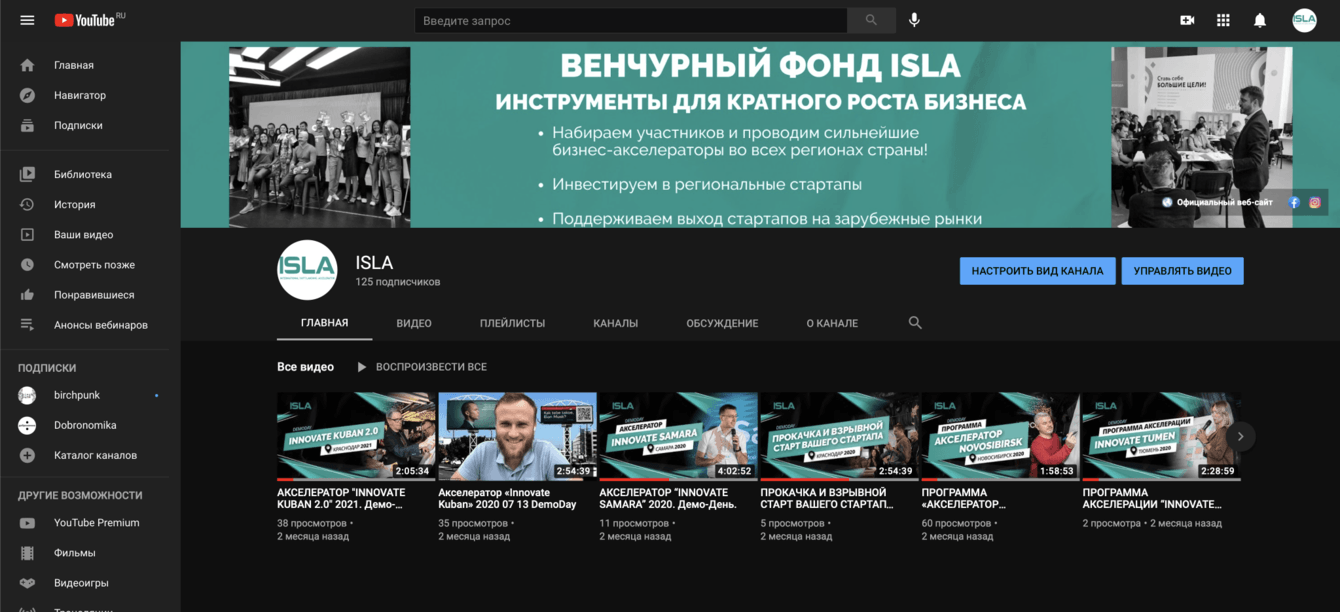Viewport: 1340px width, 612px height.
Task: Open Innovate Kuban 2.0 video thumbnail
Action: point(356,436)
